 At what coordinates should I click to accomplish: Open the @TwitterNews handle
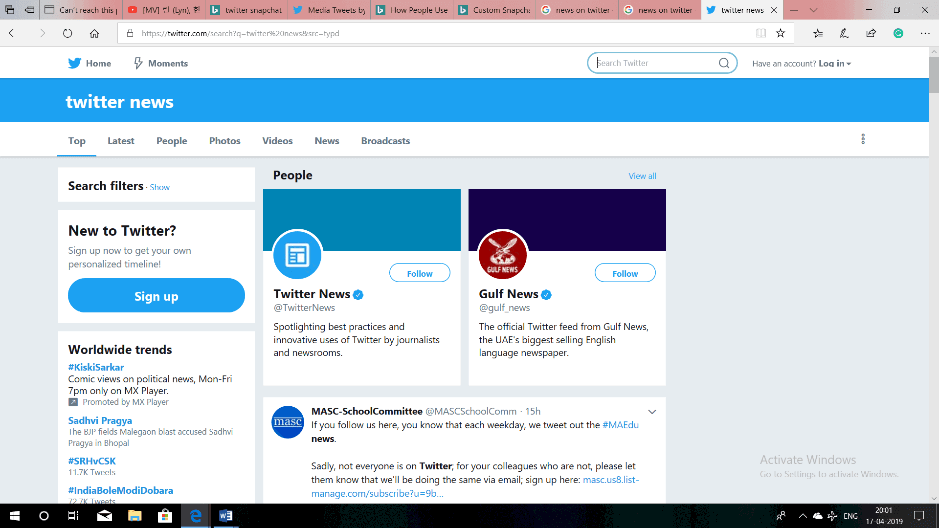pos(304,308)
